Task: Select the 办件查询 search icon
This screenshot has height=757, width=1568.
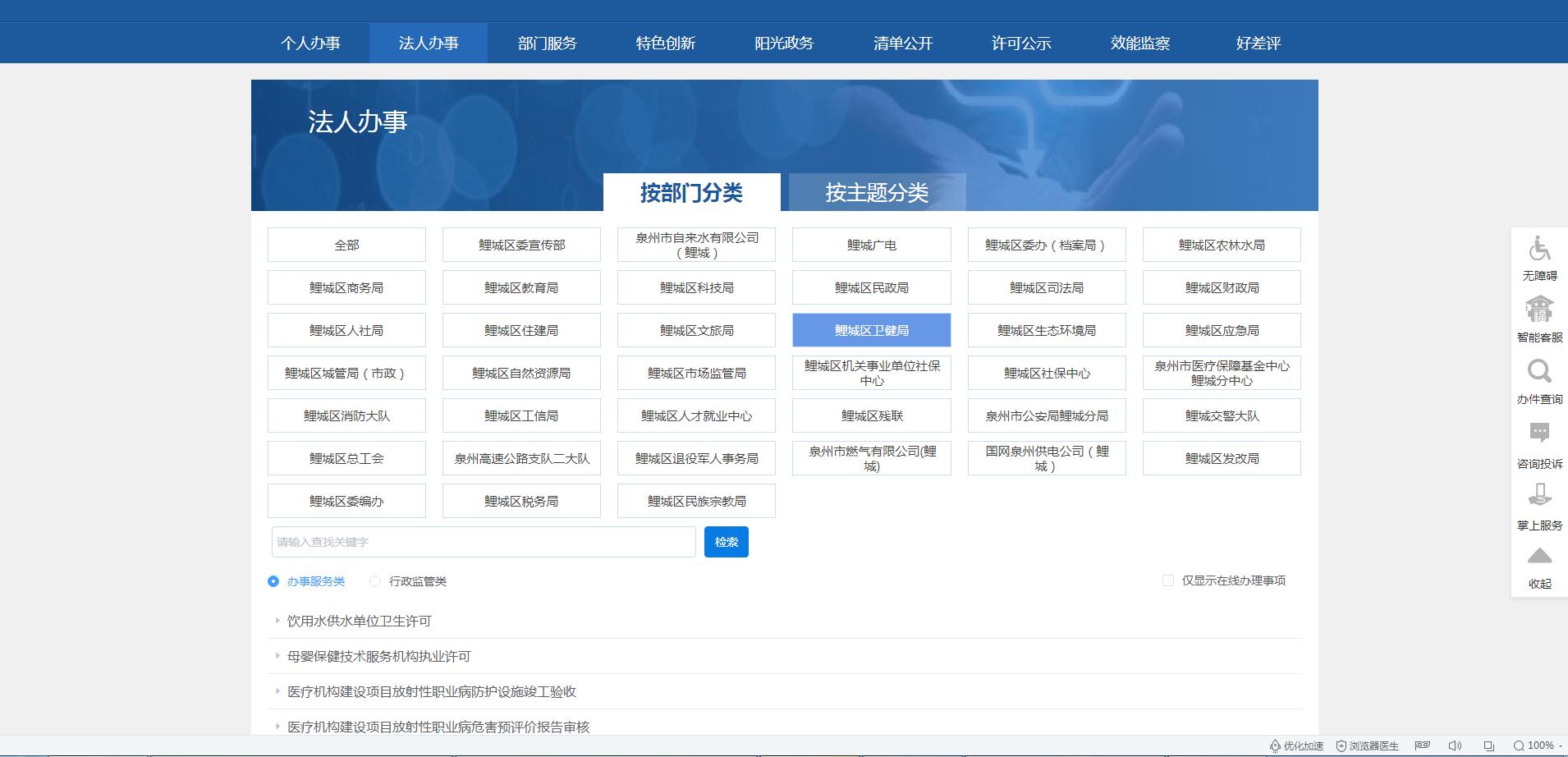Action: click(x=1539, y=378)
